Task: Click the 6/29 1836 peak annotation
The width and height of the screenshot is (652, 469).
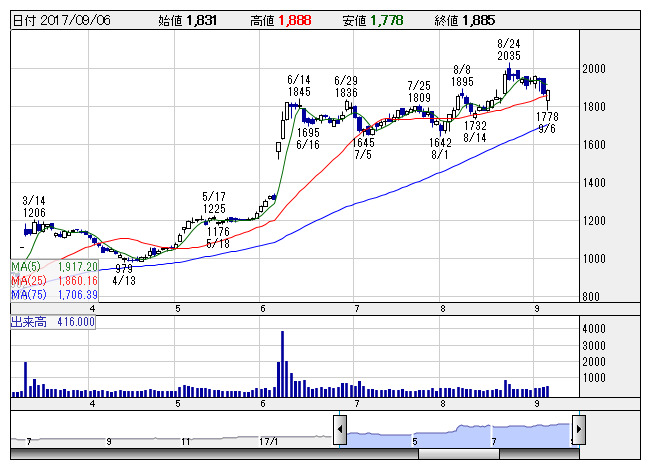Action: click(346, 86)
